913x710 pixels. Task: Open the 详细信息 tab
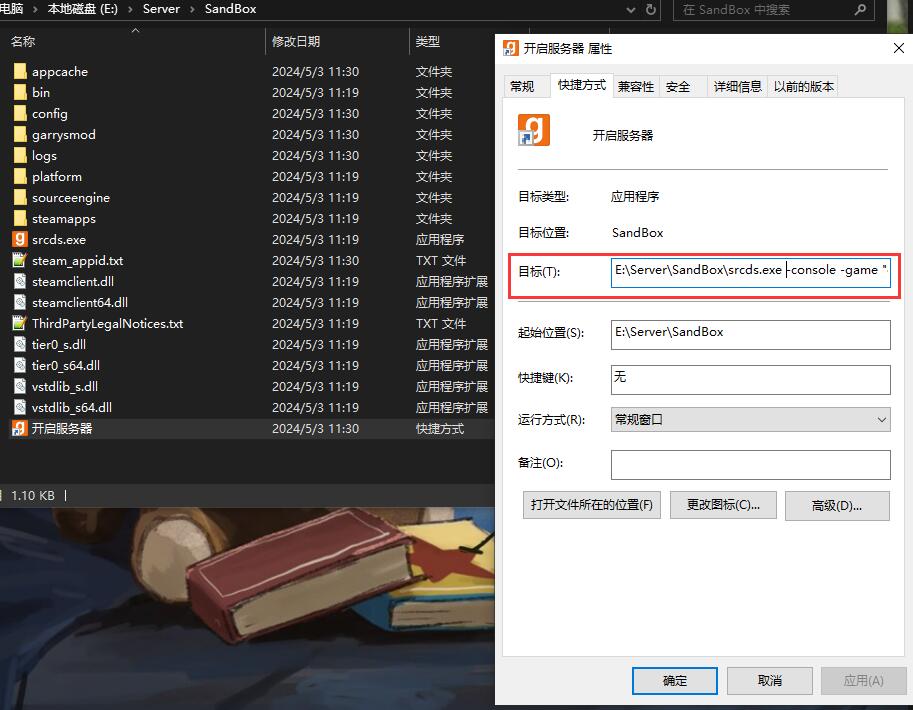point(738,87)
